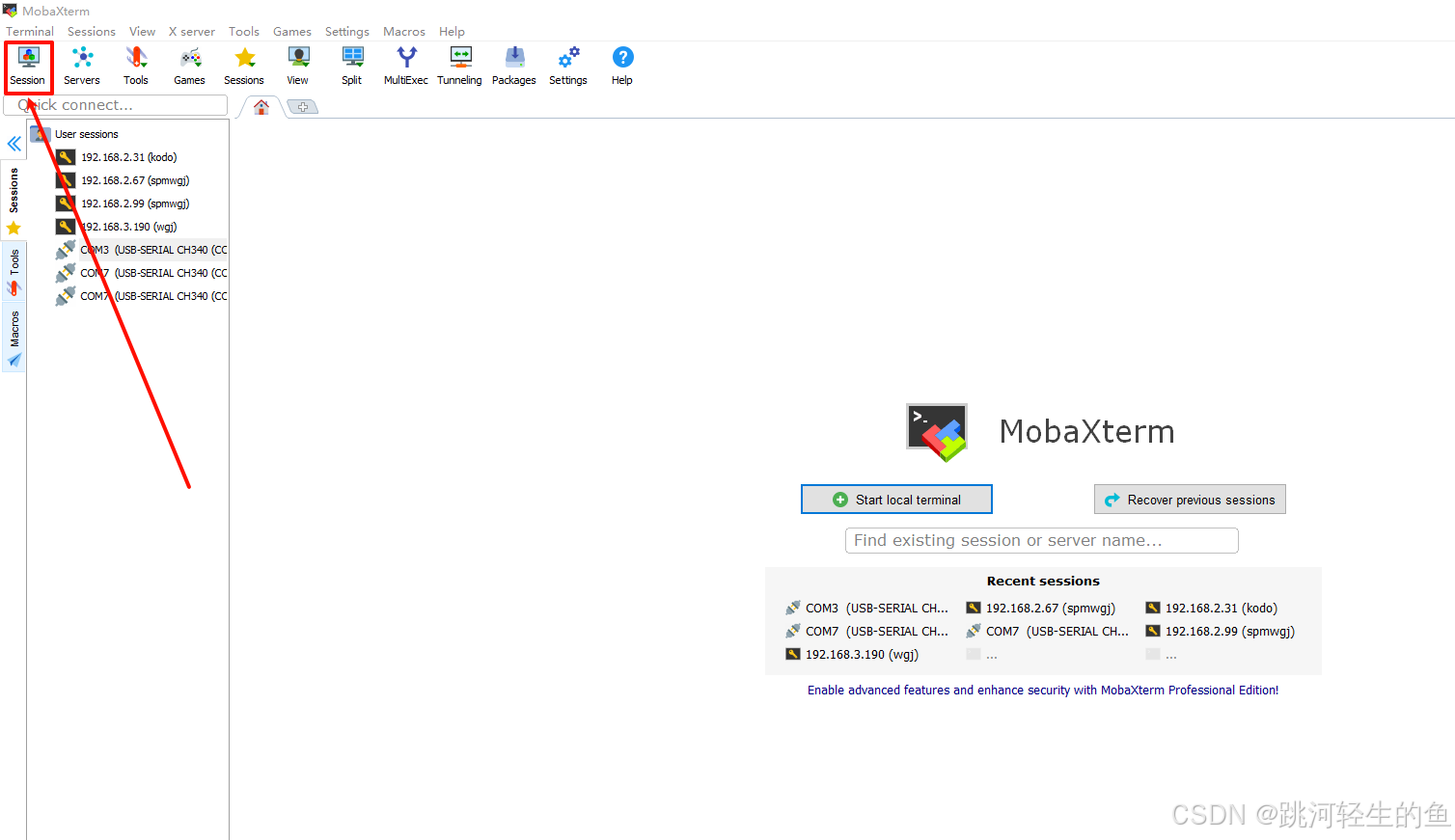The image size is (1455, 840).
Task: Collapse the sidebar with double-chevron icon
Action: 14,144
